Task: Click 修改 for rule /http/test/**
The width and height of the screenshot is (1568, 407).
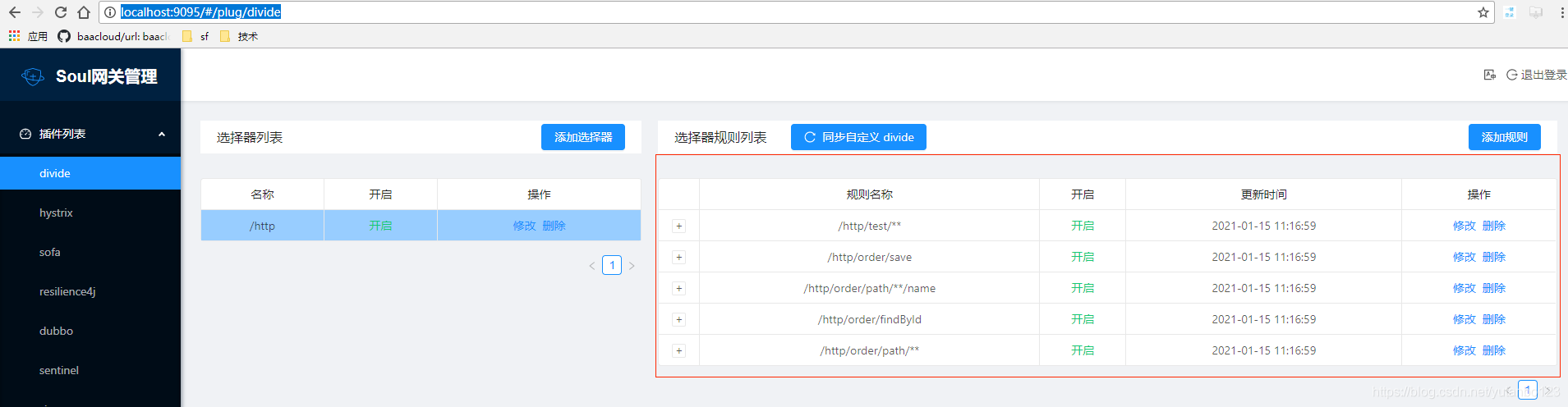Action: [x=1464, y=226]
